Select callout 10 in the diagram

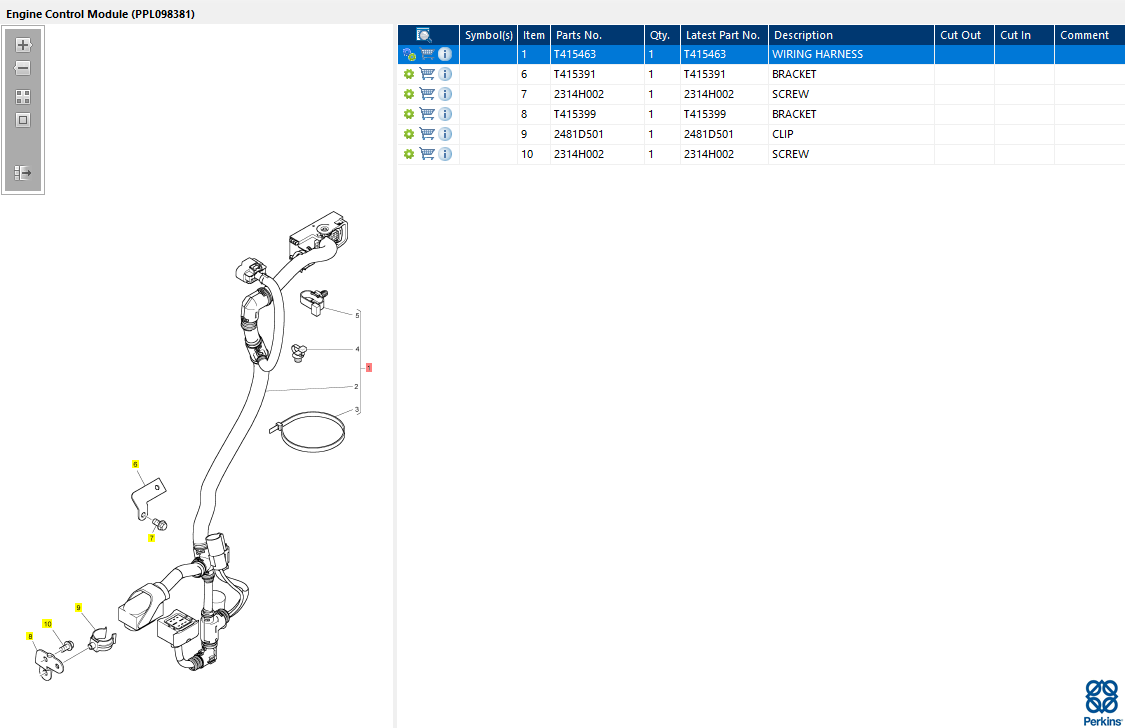pyautogui.click(x=47, y=624)
